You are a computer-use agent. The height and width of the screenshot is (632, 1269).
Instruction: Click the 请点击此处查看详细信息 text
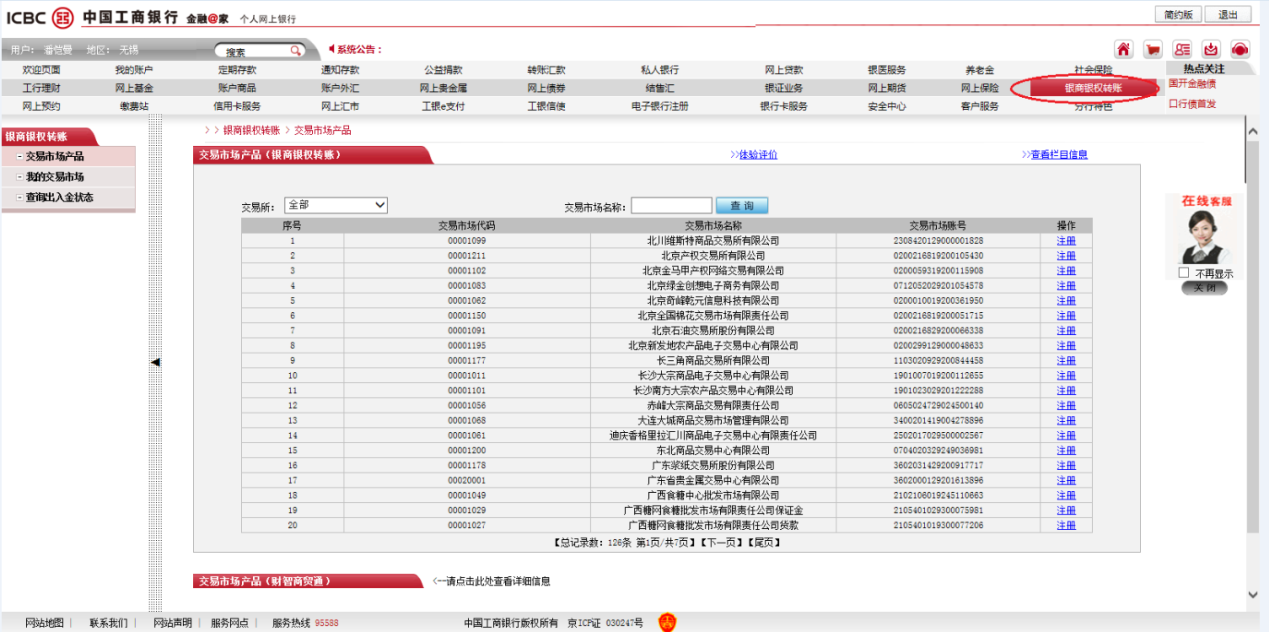coord(496,581)
